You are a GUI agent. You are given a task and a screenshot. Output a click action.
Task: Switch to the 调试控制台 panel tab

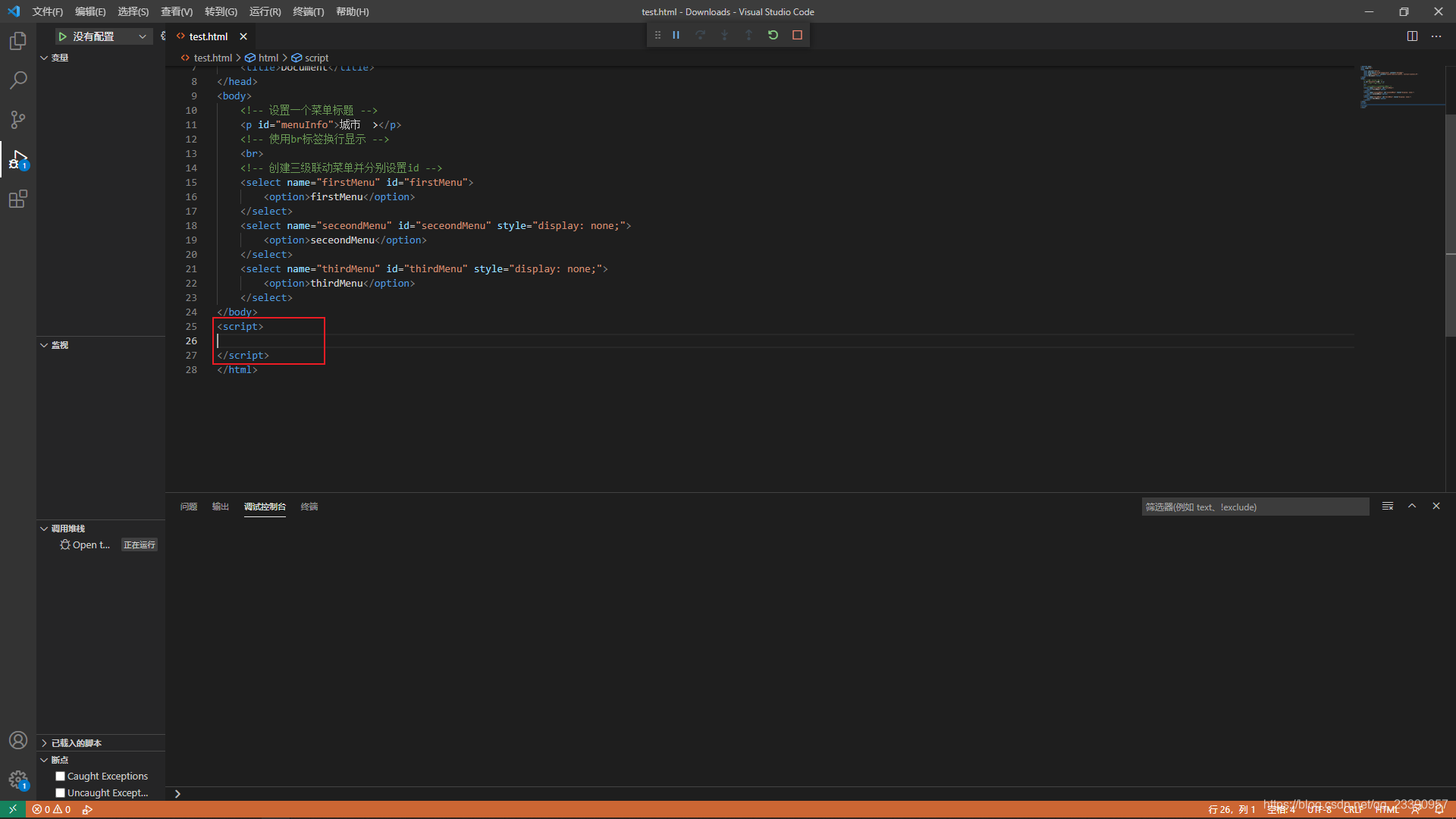(265, 507)
